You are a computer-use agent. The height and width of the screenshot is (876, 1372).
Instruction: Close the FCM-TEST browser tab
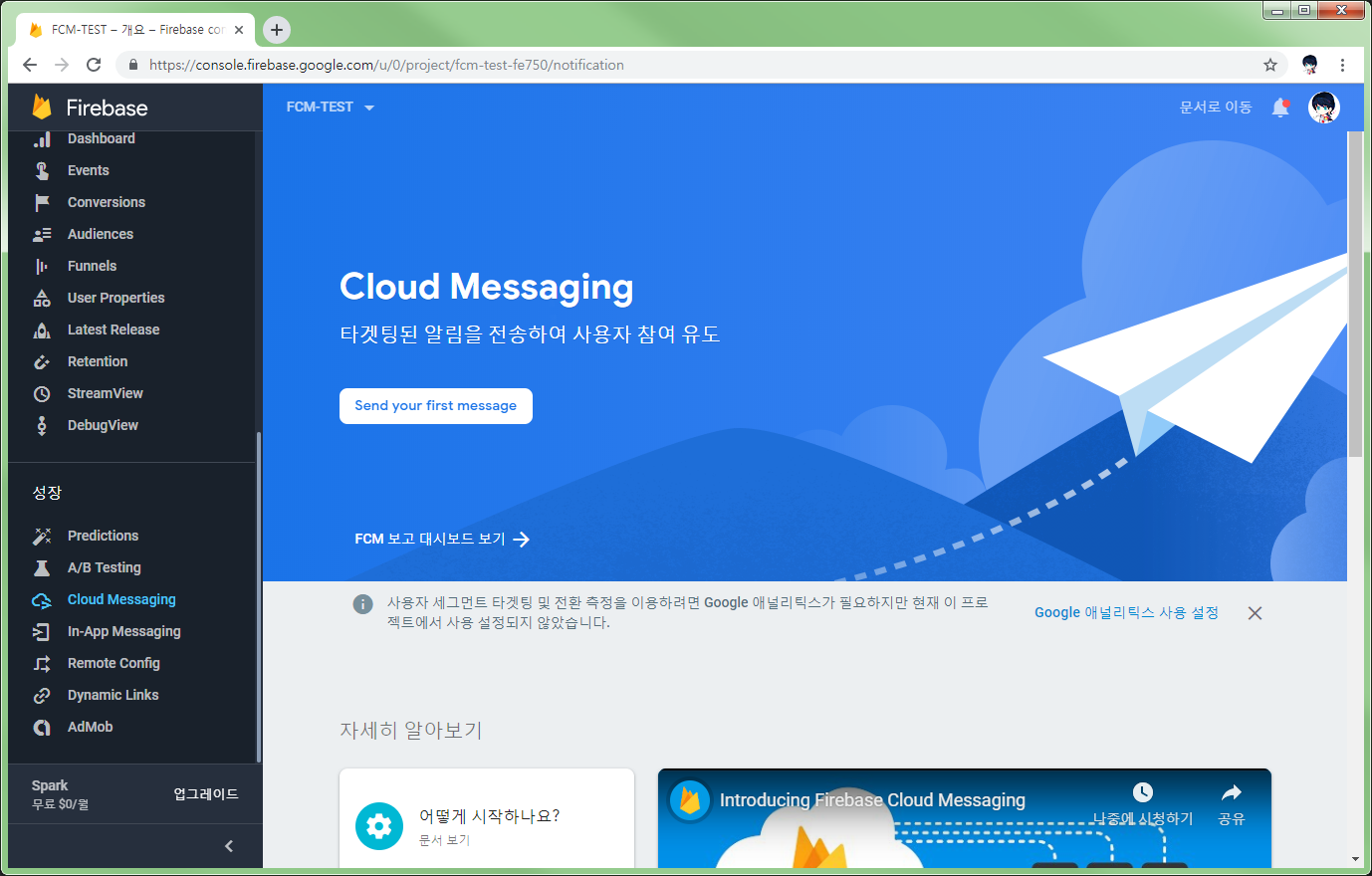pyautogui.click(x=239, y=30)
